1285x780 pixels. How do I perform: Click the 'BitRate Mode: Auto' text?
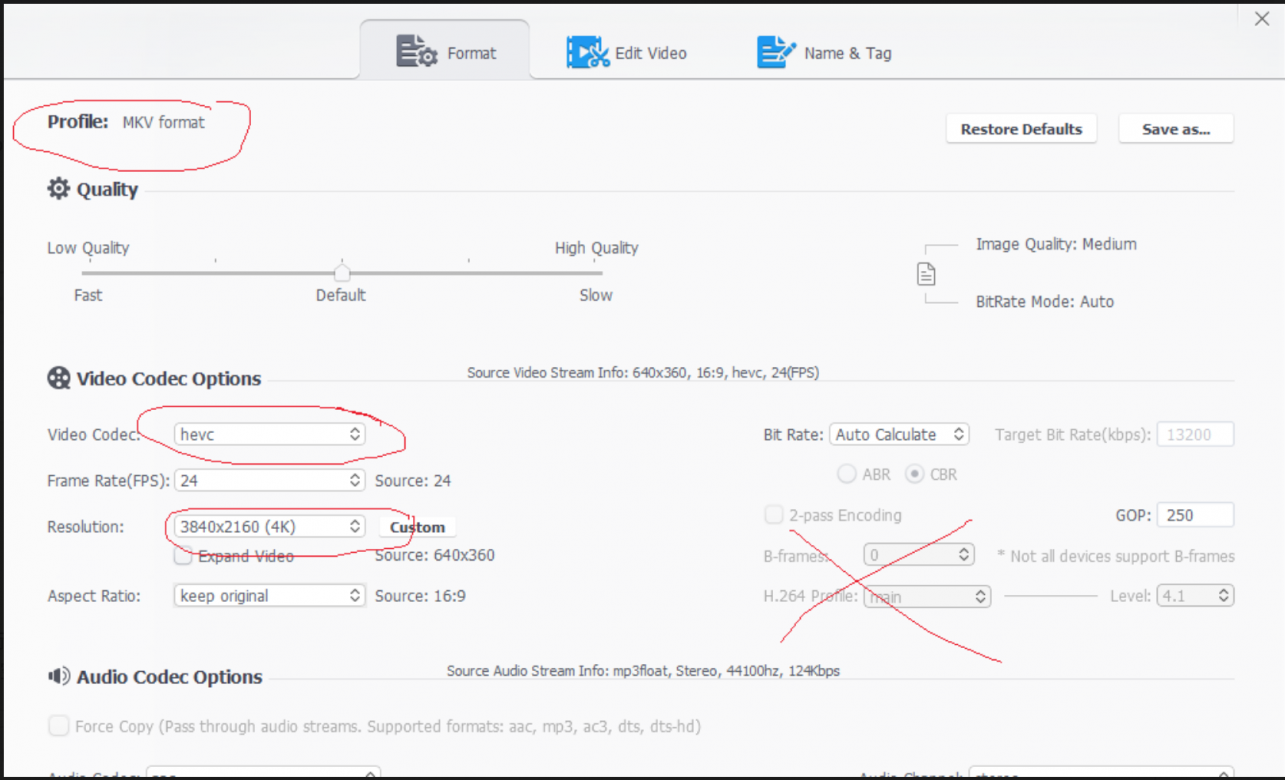(x=1045, y=301)
